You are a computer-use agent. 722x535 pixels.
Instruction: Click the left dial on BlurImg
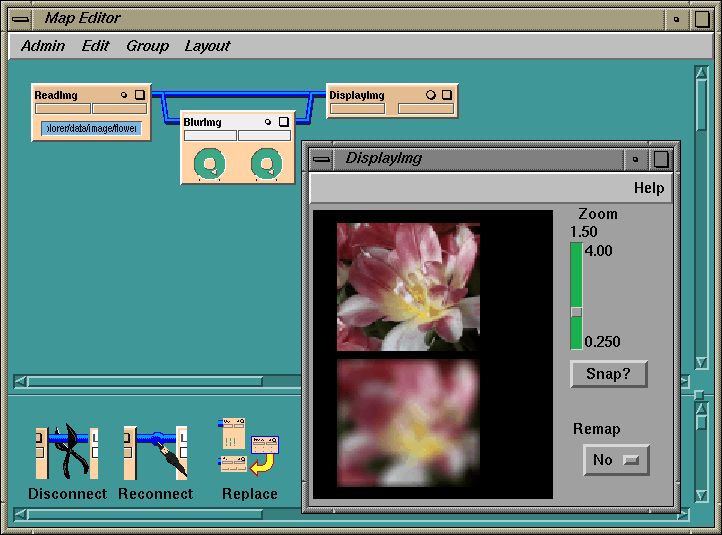tap(210, 164)
